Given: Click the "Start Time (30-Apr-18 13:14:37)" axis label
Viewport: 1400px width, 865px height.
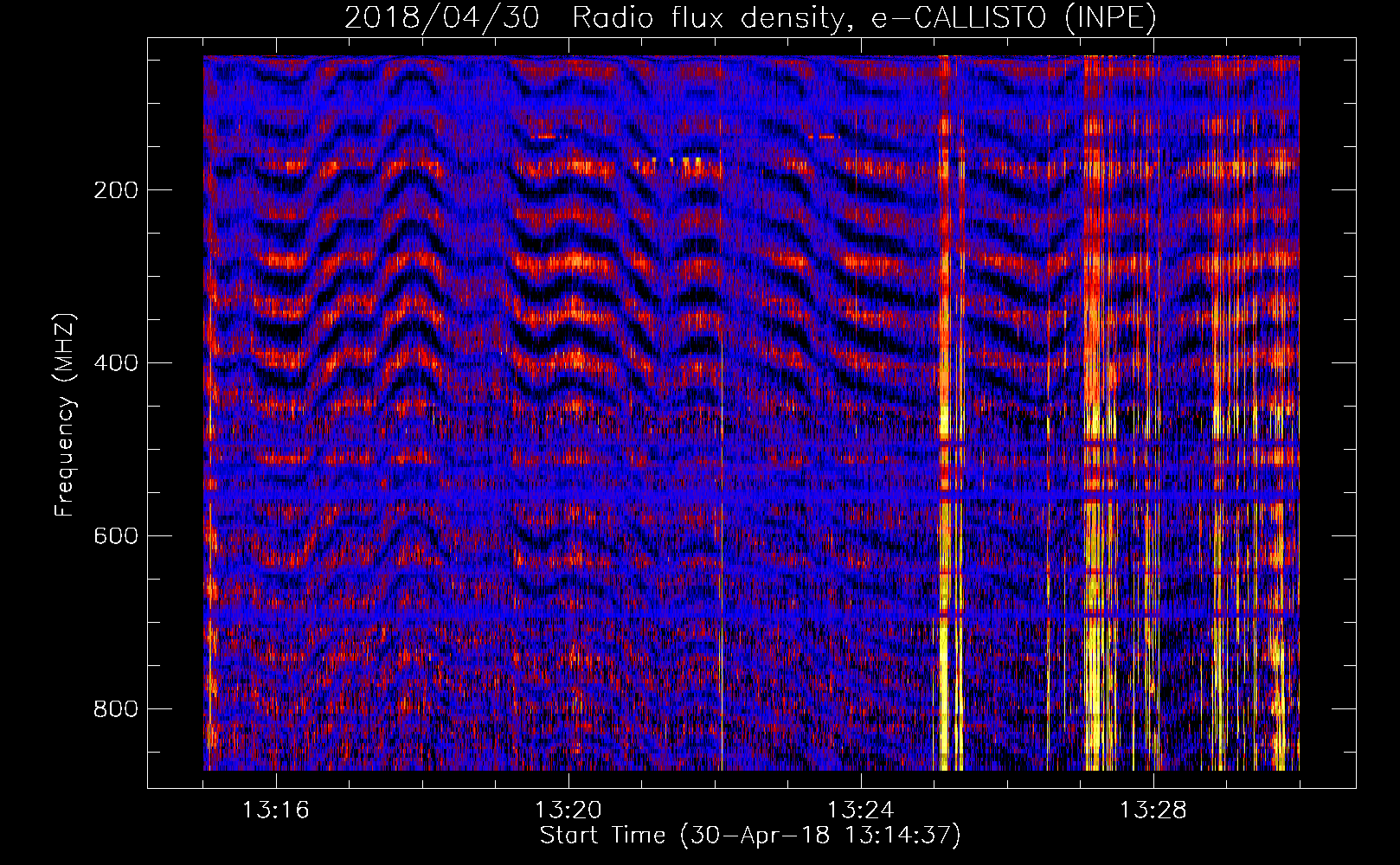Looking at the screenshot, I should point(750,836).
